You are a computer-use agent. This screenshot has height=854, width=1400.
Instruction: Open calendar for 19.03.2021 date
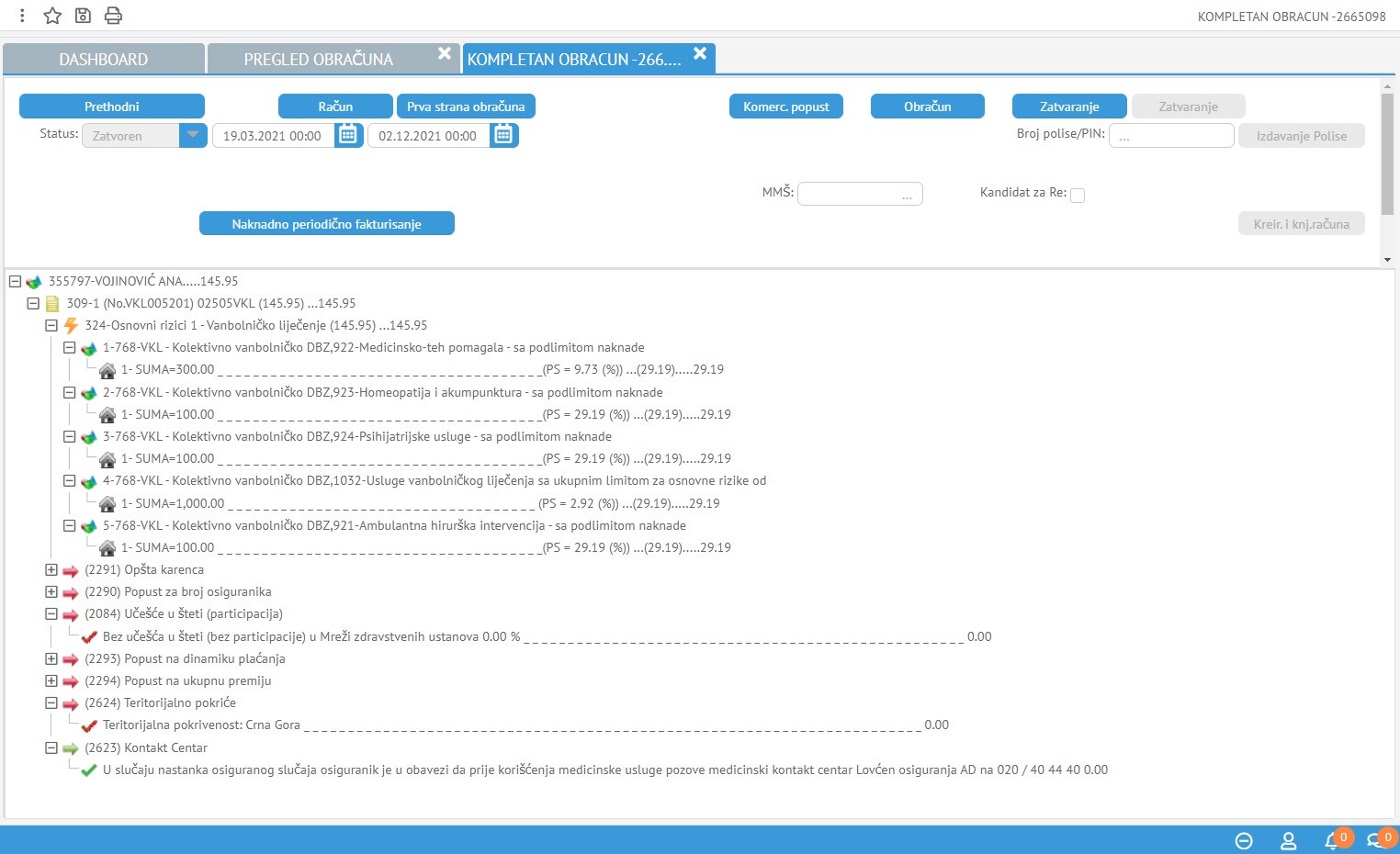(x=348, y=135)
